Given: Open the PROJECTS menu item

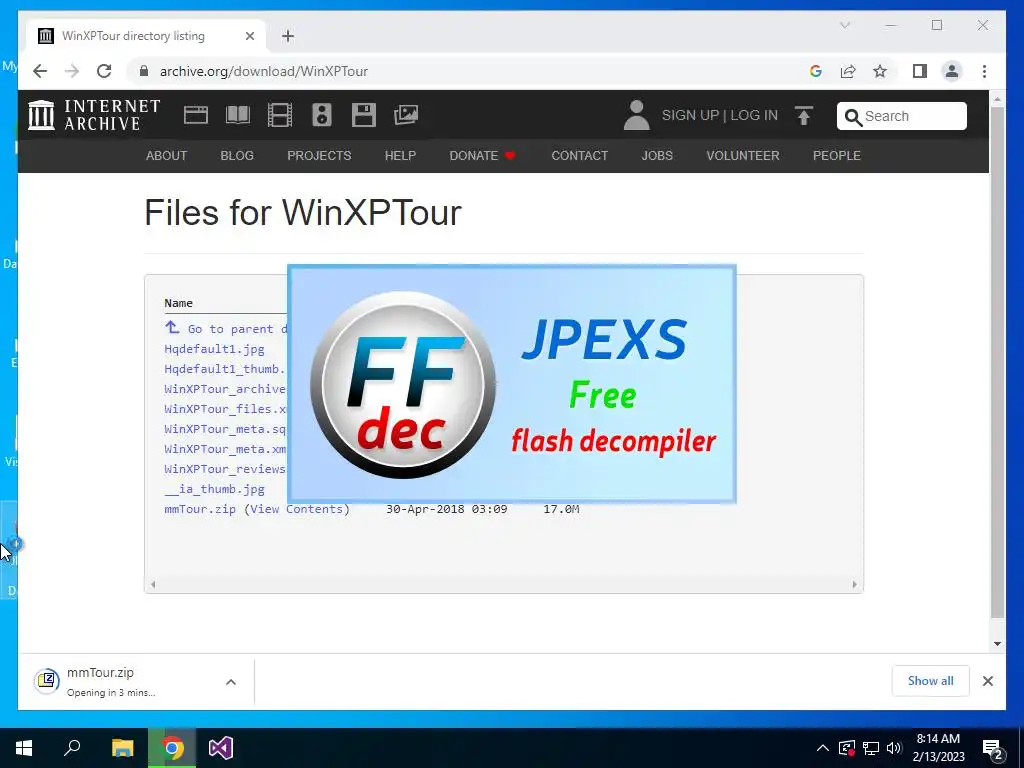Looking at the screenshot, I should 319,155.
